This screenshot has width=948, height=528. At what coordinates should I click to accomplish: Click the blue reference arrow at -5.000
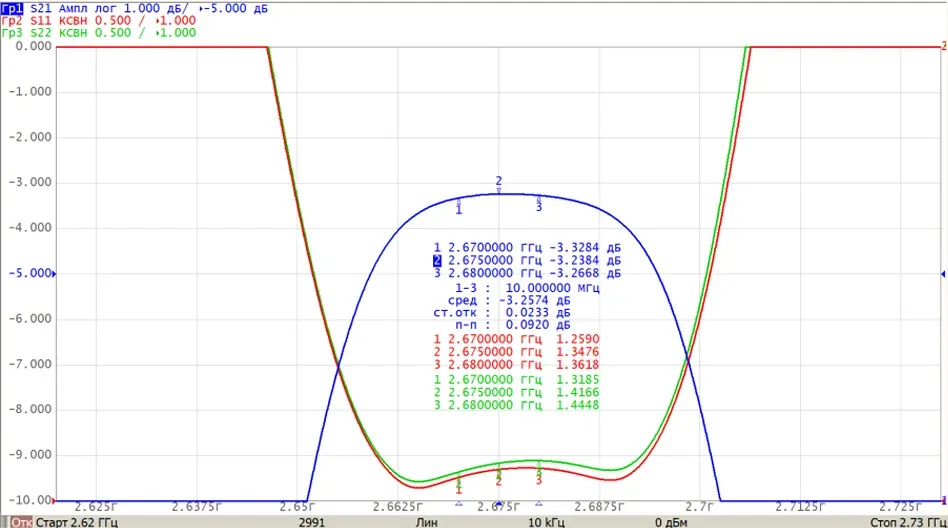(54, 274)
